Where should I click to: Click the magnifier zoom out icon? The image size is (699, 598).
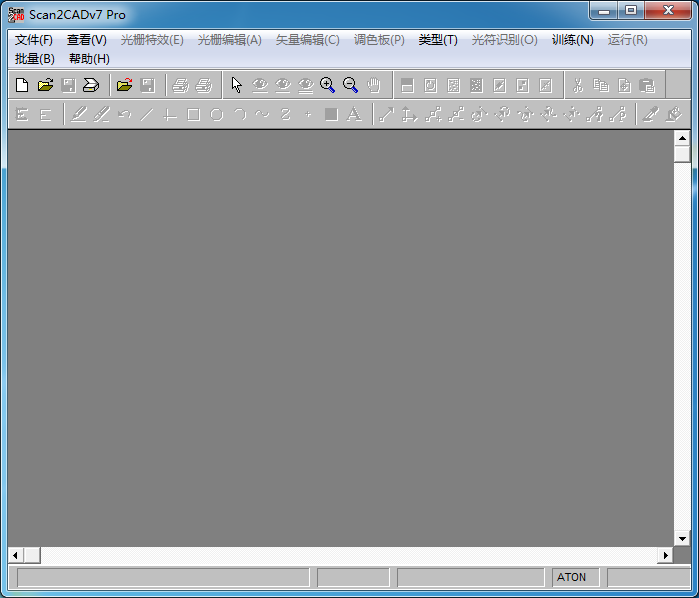pyautogui.click(x=350, y=85)
